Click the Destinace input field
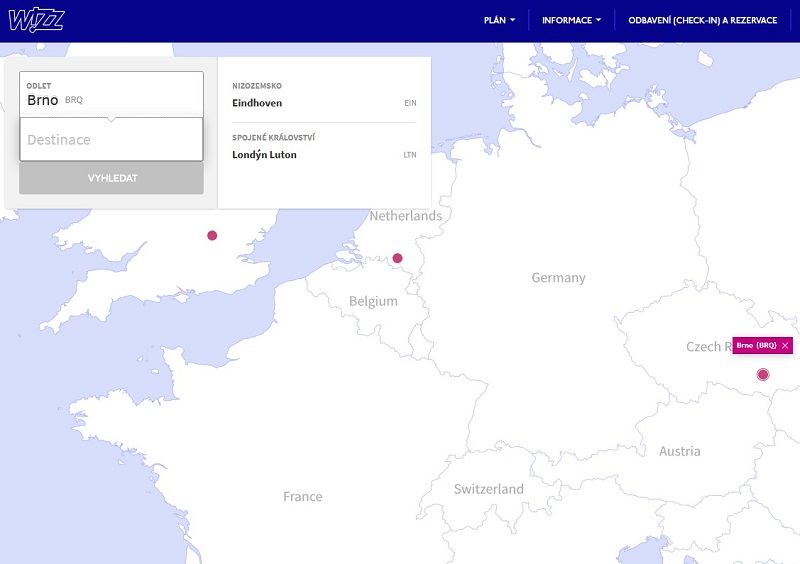Viewport: 800px width, 564px height. click(x=111, y=139)
